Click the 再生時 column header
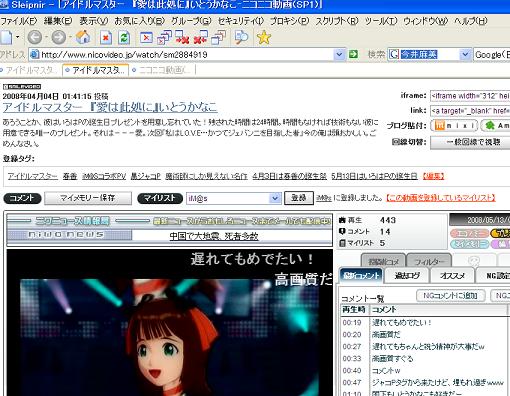Viewport: 510px width, 396px height. (354, 310)
